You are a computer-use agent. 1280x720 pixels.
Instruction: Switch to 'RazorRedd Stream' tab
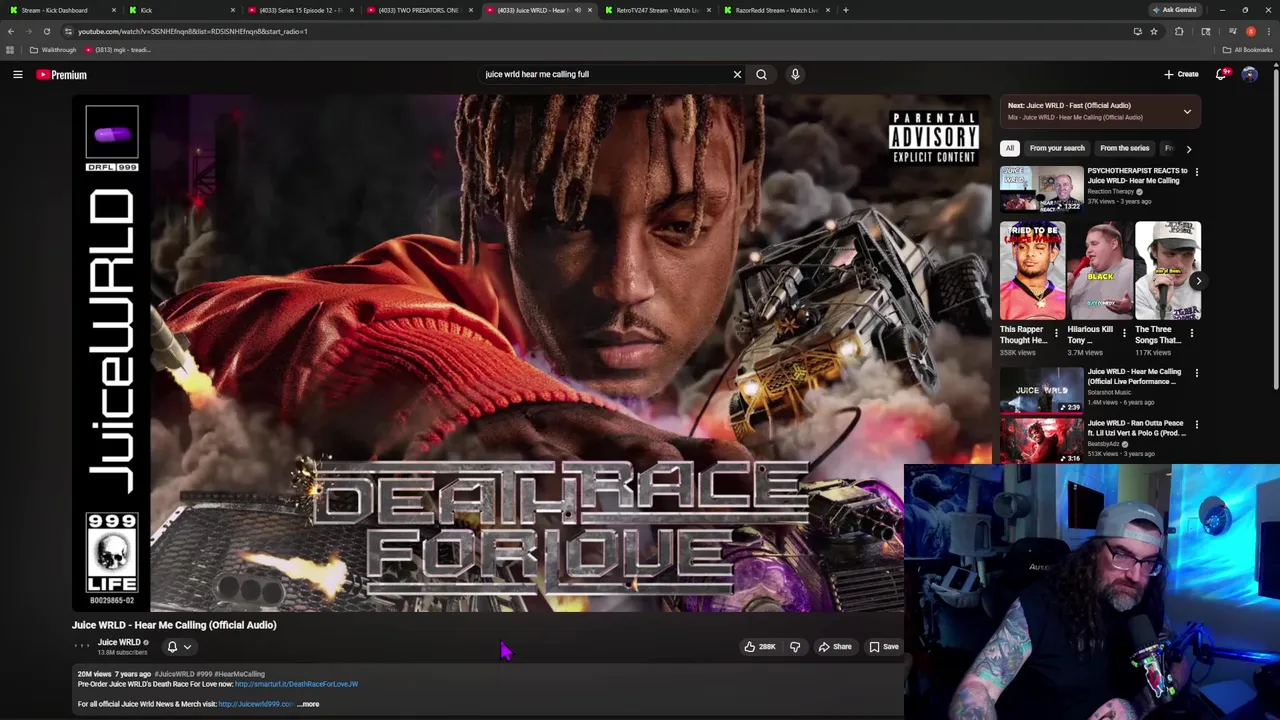[776, 10]
